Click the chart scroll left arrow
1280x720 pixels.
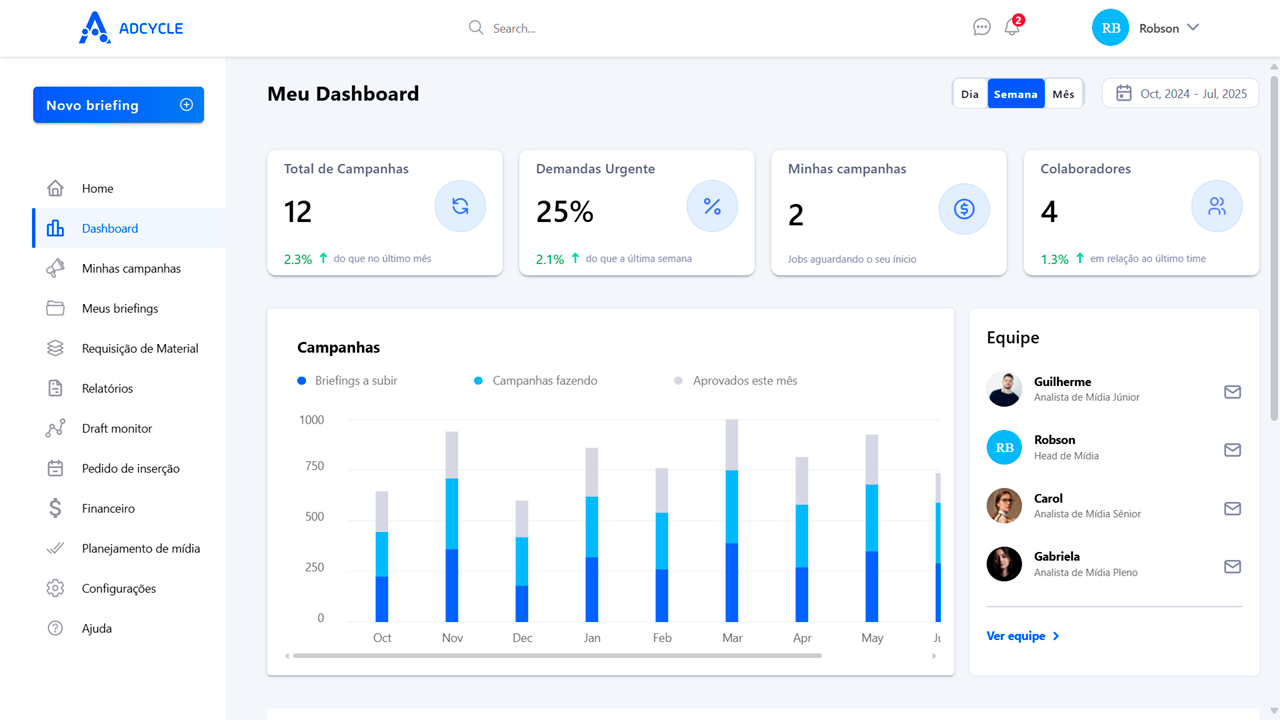(x=287, y=656)
